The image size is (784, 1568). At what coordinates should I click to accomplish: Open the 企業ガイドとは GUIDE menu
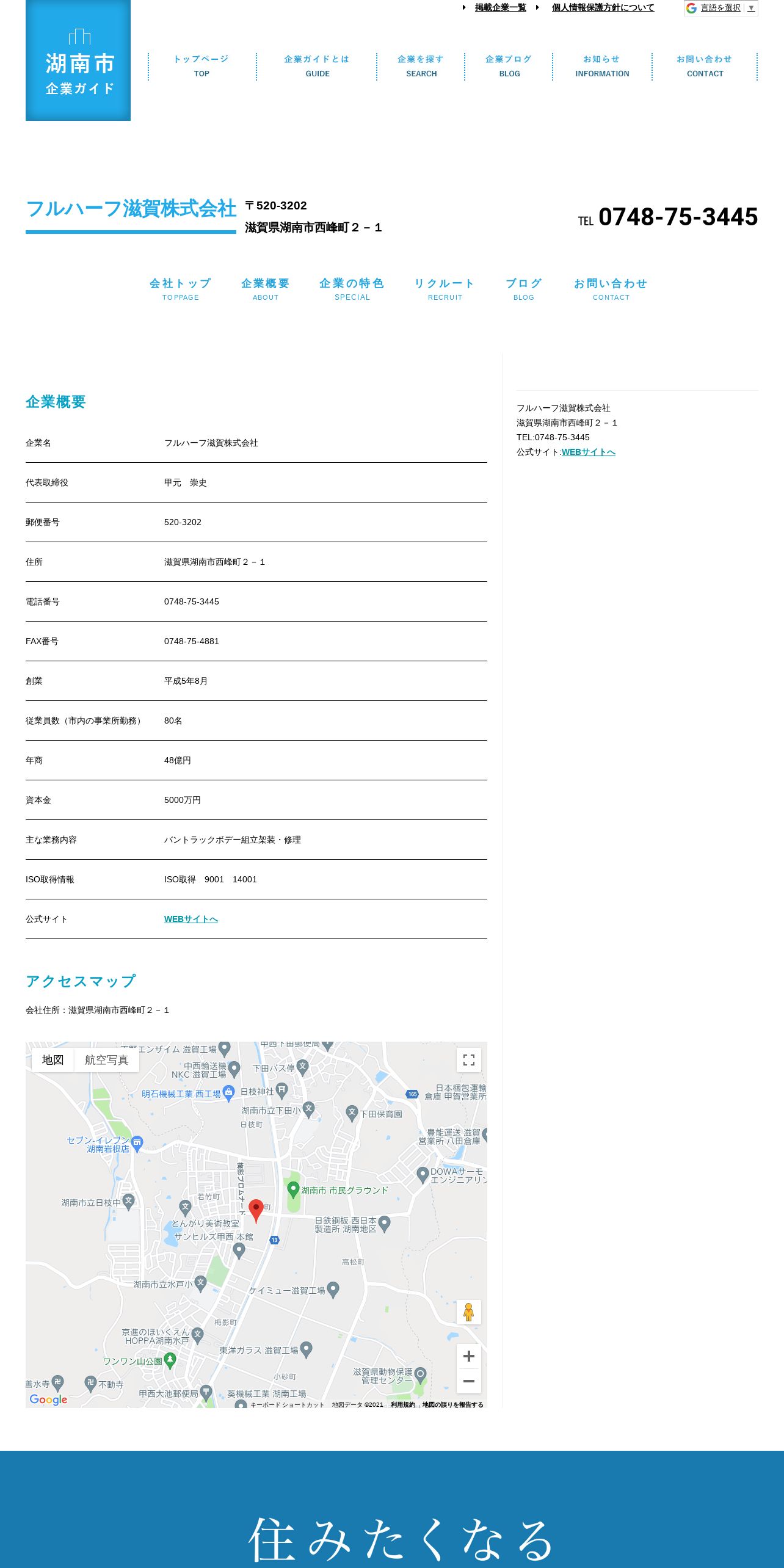tap(317, 66)
